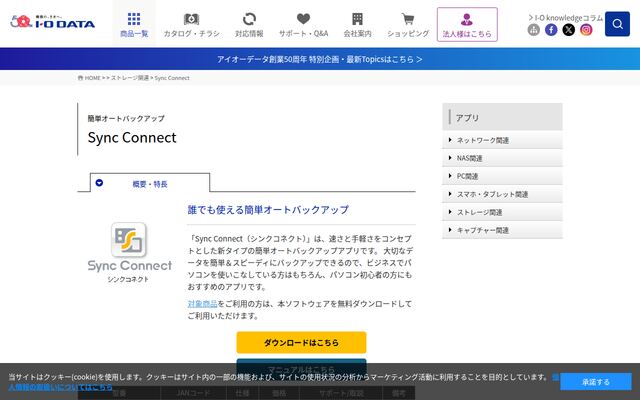Open the Instagram icon
Image resolution: width=640 pixels, height=400 pixels.
[586, 30]
